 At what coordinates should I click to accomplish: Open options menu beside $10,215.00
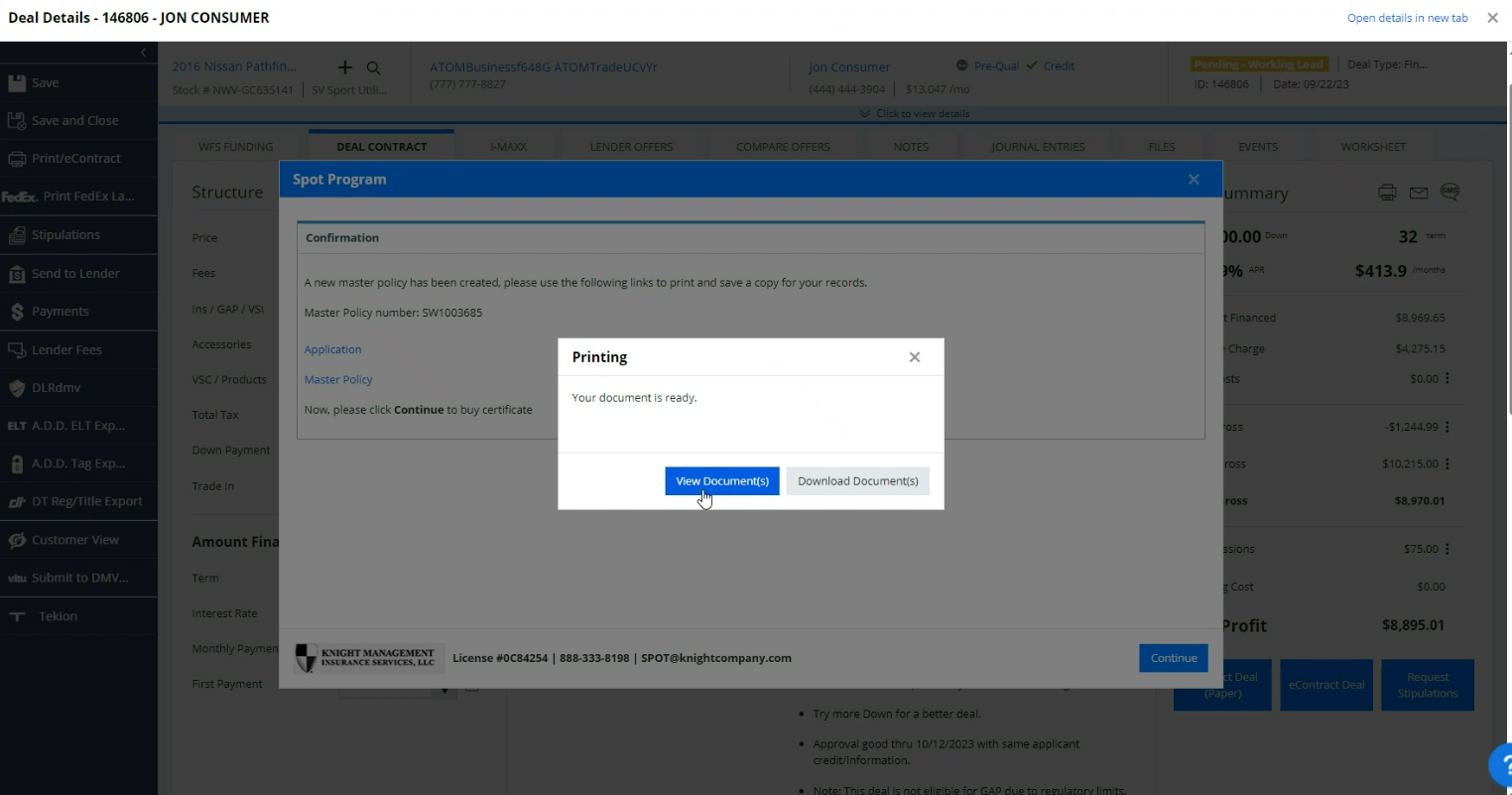[x=1448, y=464]
